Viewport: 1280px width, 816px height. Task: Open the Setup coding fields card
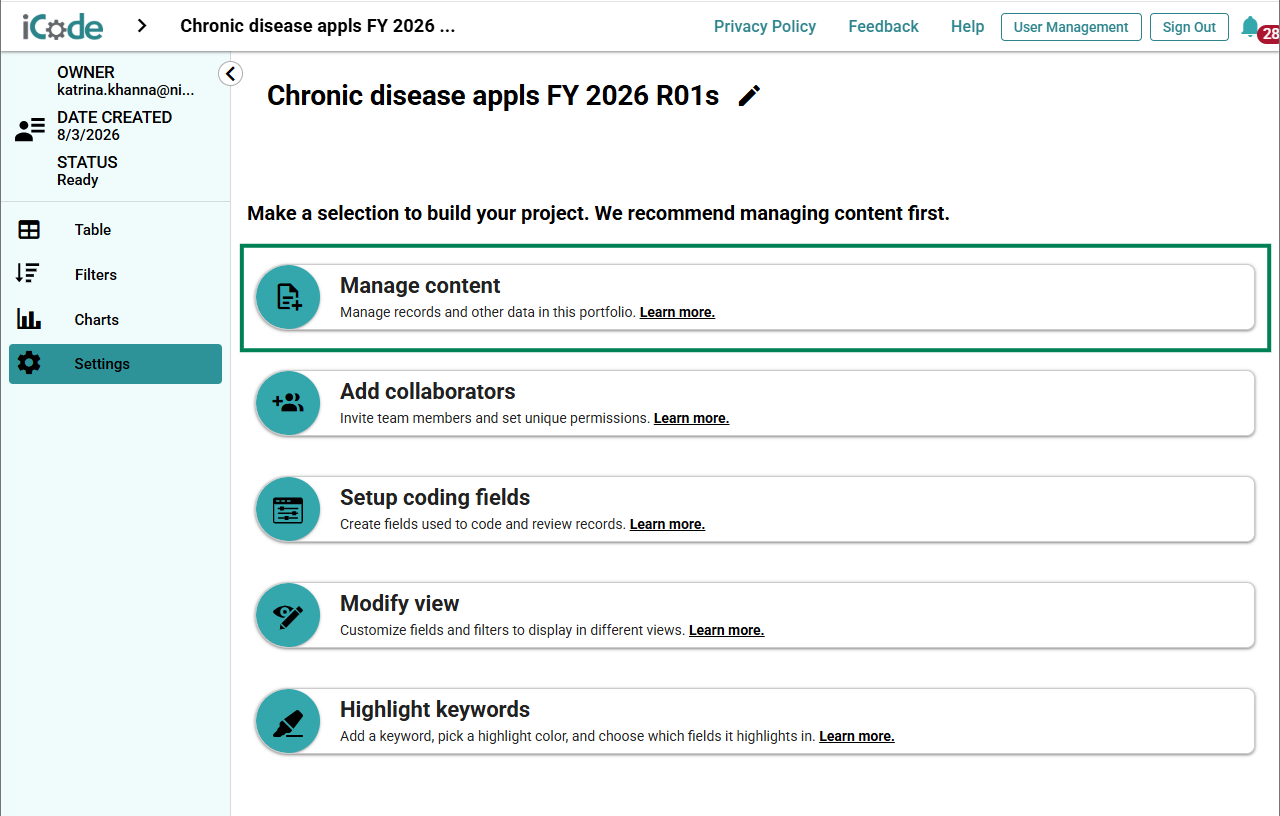[755, 509]
